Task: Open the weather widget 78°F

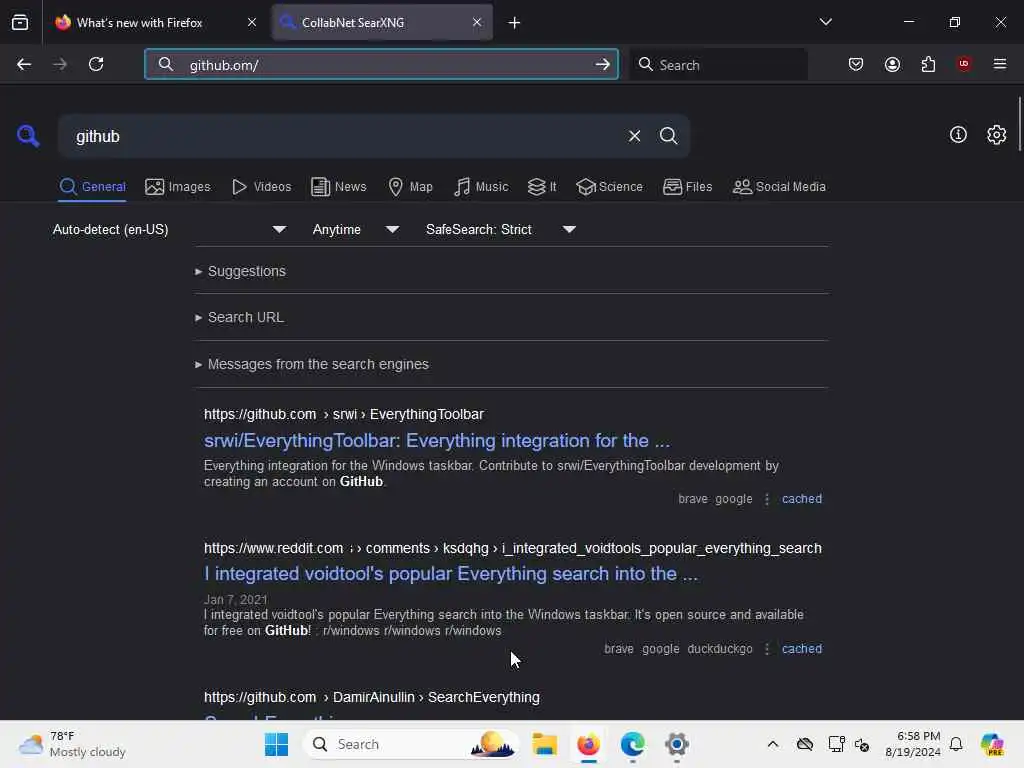Action: pos(72,744)
